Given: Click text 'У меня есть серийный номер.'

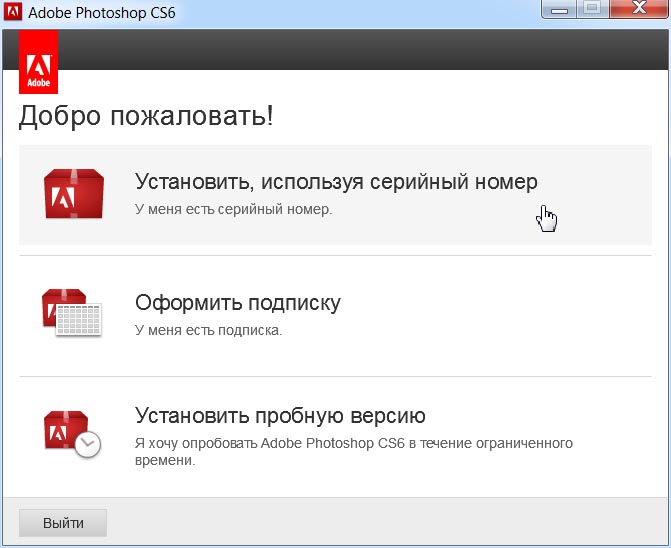Looking at the screenshot, I should [x=234, y=209].
